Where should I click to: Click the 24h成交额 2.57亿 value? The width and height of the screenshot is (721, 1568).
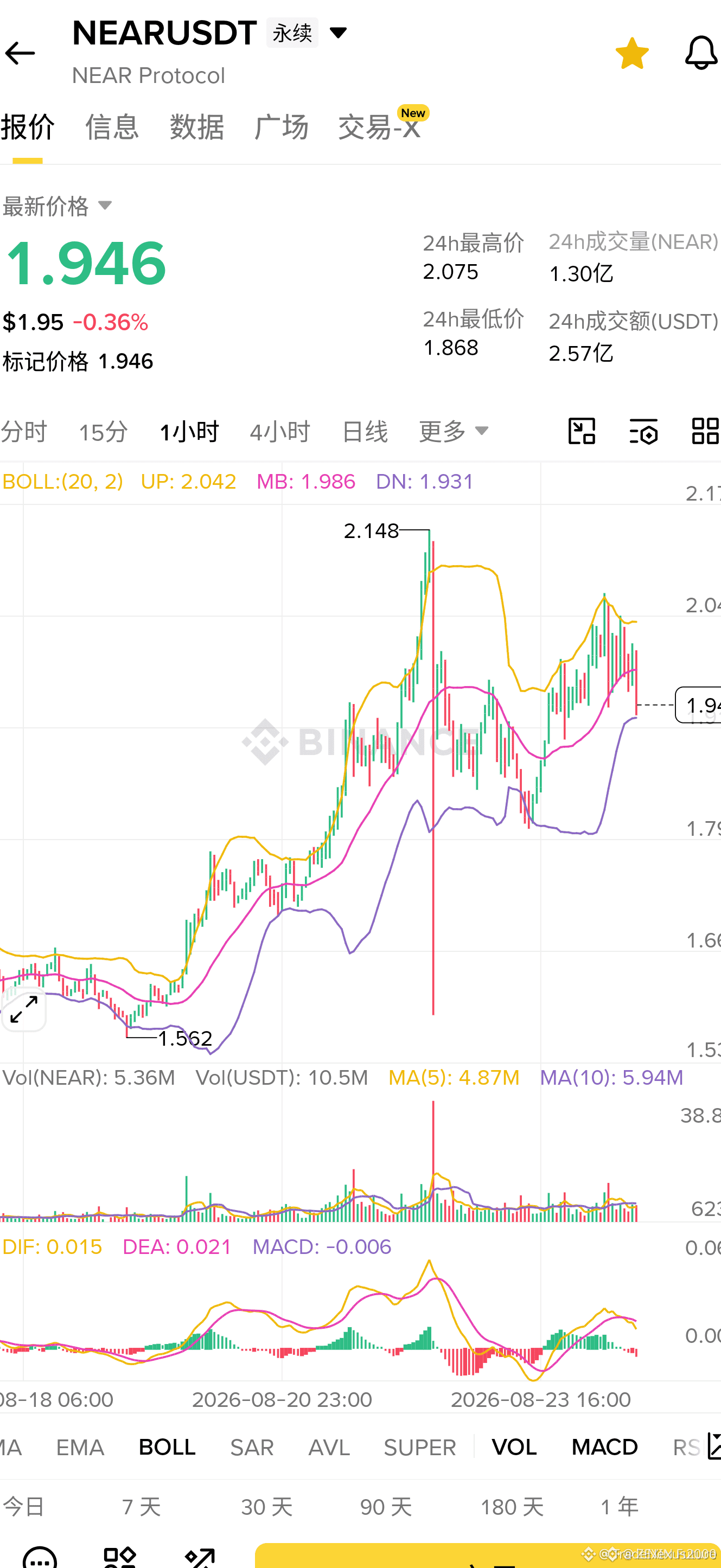tap(581, 353)
